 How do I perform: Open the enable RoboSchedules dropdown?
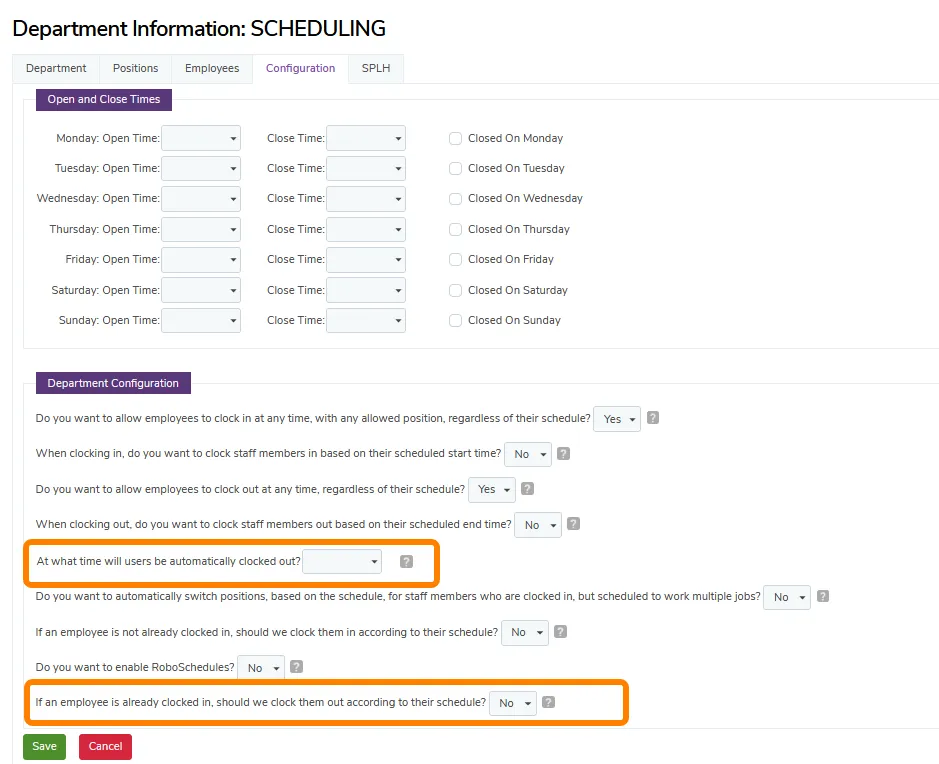[261, 668]
